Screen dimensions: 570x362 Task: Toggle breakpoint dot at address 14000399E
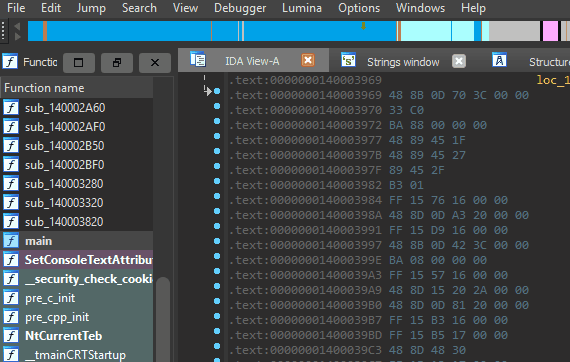tap(217, 256)
